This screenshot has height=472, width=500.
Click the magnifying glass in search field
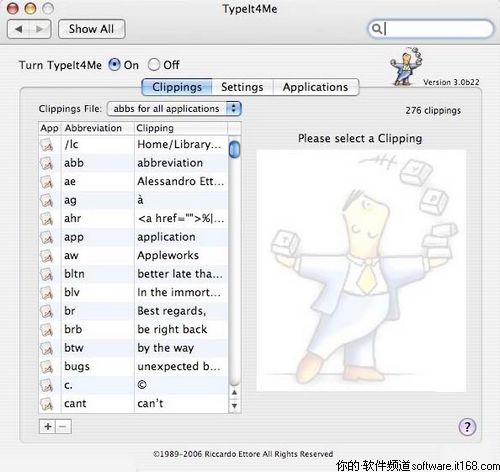(377, 29)
